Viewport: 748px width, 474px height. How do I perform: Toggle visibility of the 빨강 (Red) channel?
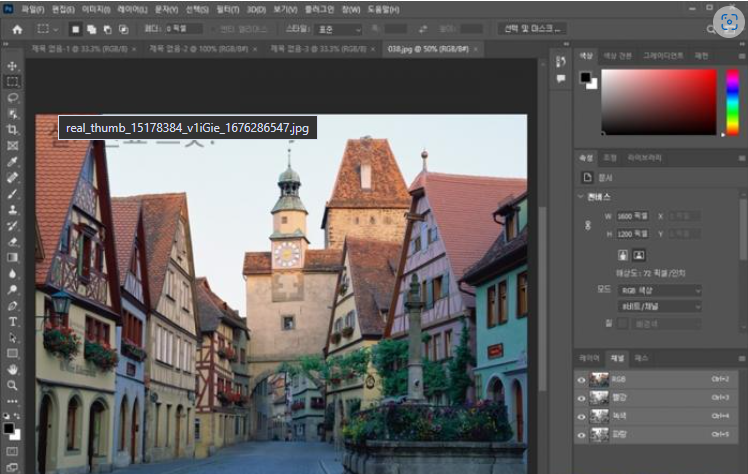(582, 397)
